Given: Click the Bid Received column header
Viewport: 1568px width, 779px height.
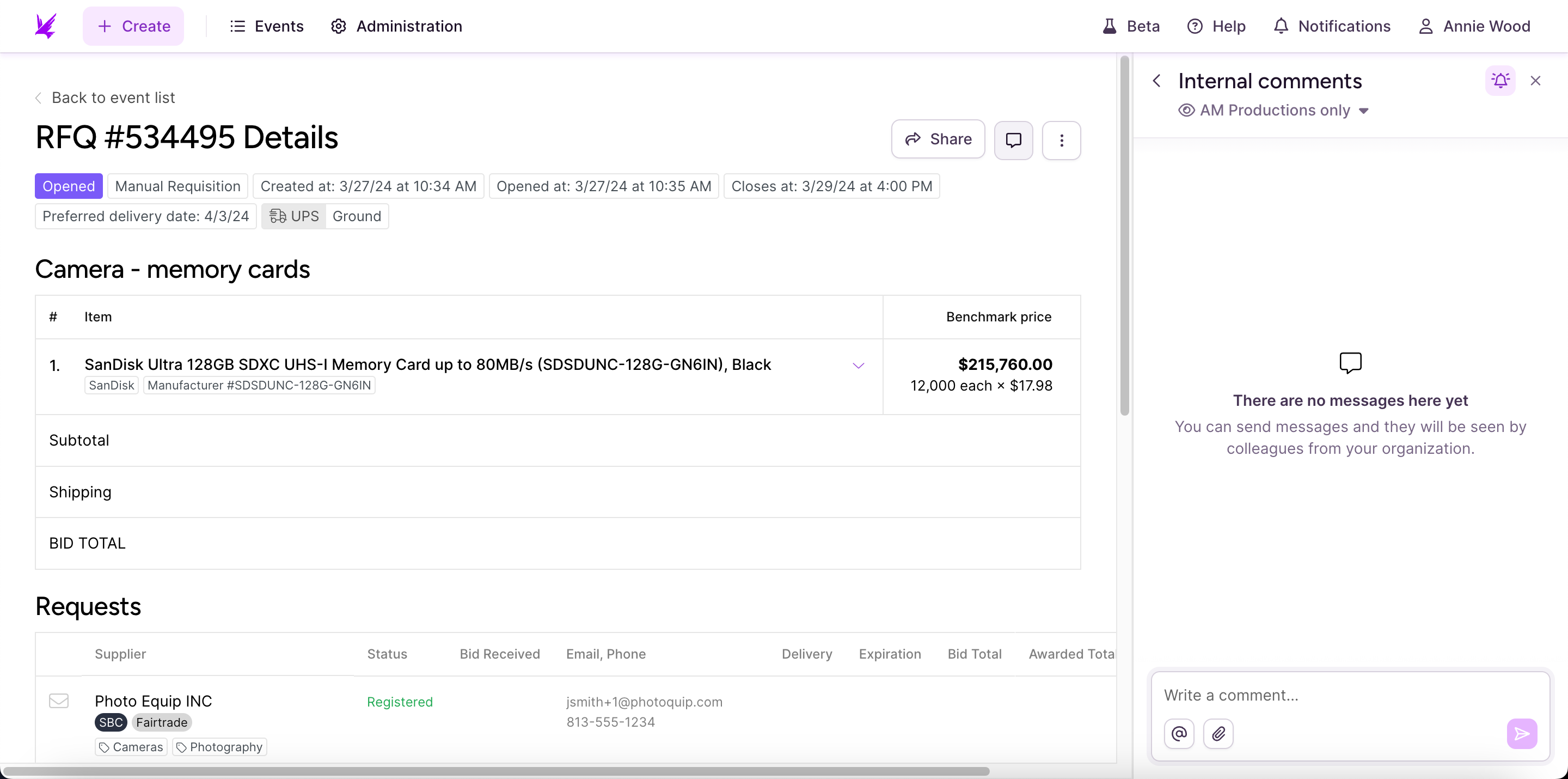Looking at the screenshot, I should [500, 654].
